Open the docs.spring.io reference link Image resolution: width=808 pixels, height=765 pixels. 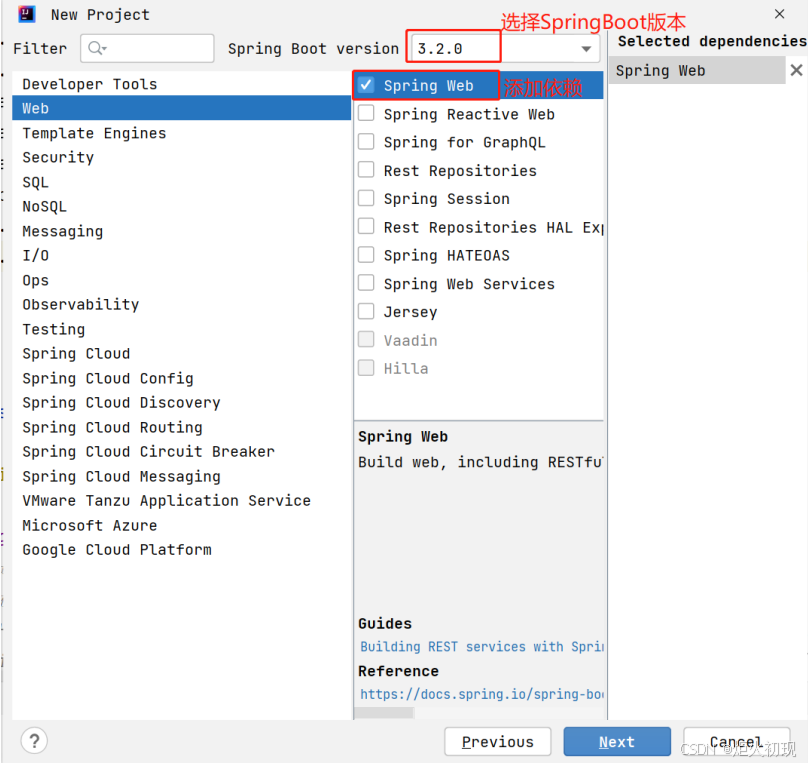click(481, 694)
